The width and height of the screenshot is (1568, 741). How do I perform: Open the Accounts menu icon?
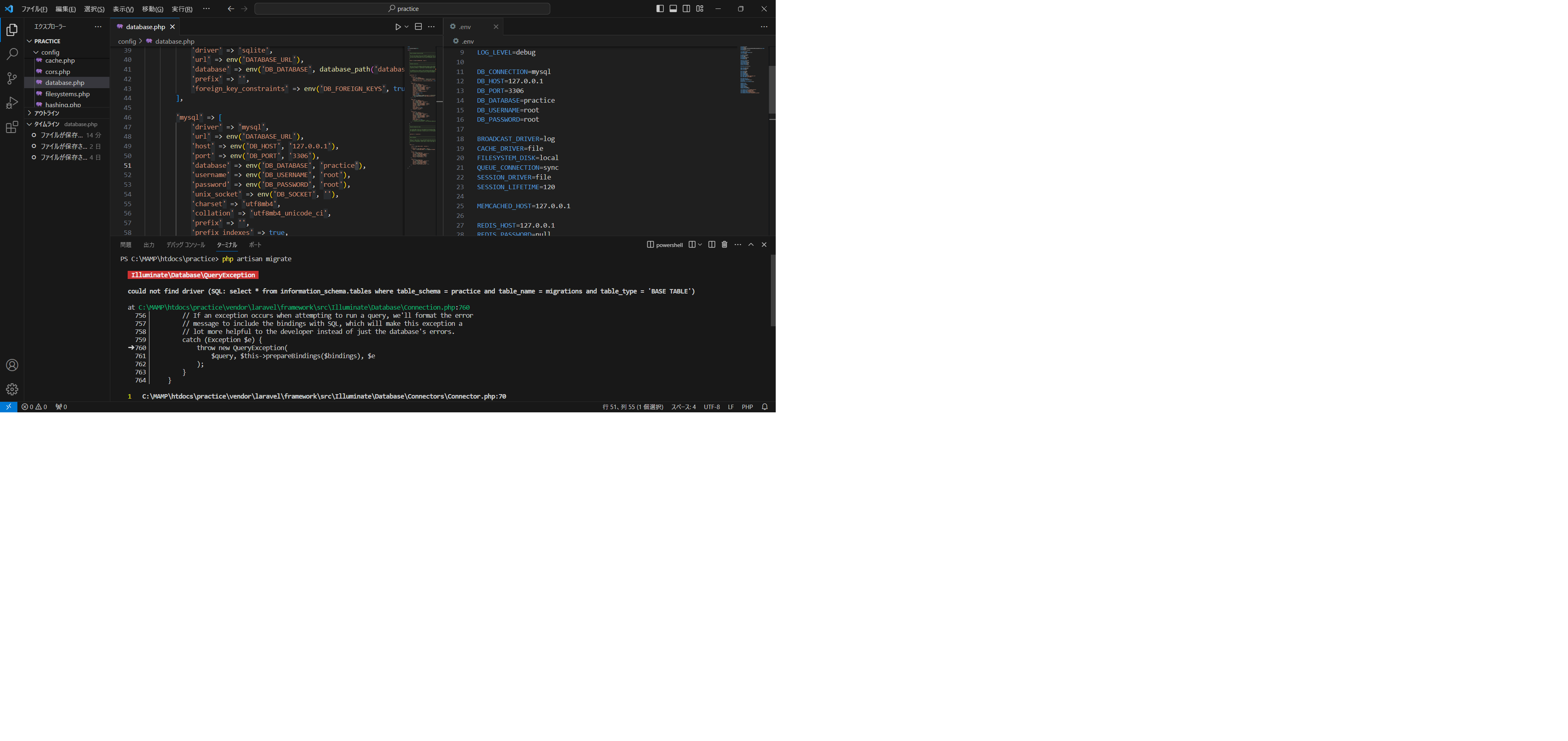[x=12, y=365]
